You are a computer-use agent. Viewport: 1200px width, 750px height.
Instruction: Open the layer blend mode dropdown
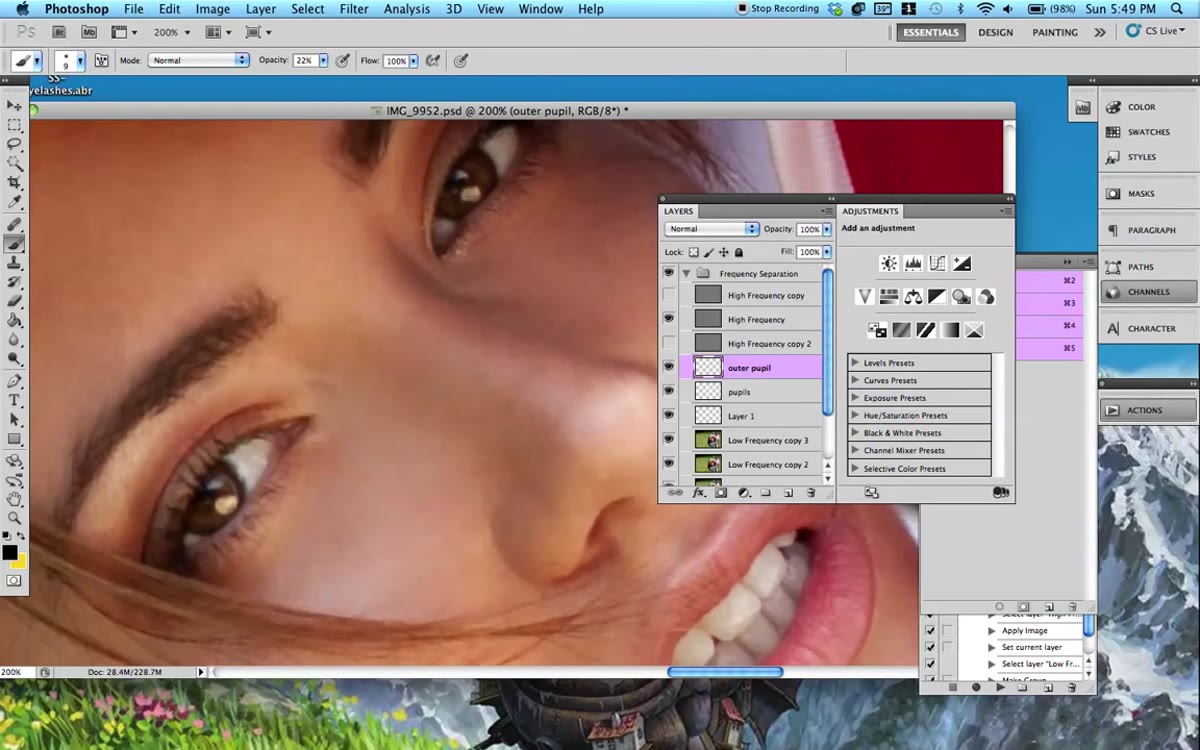coord(712,229)
